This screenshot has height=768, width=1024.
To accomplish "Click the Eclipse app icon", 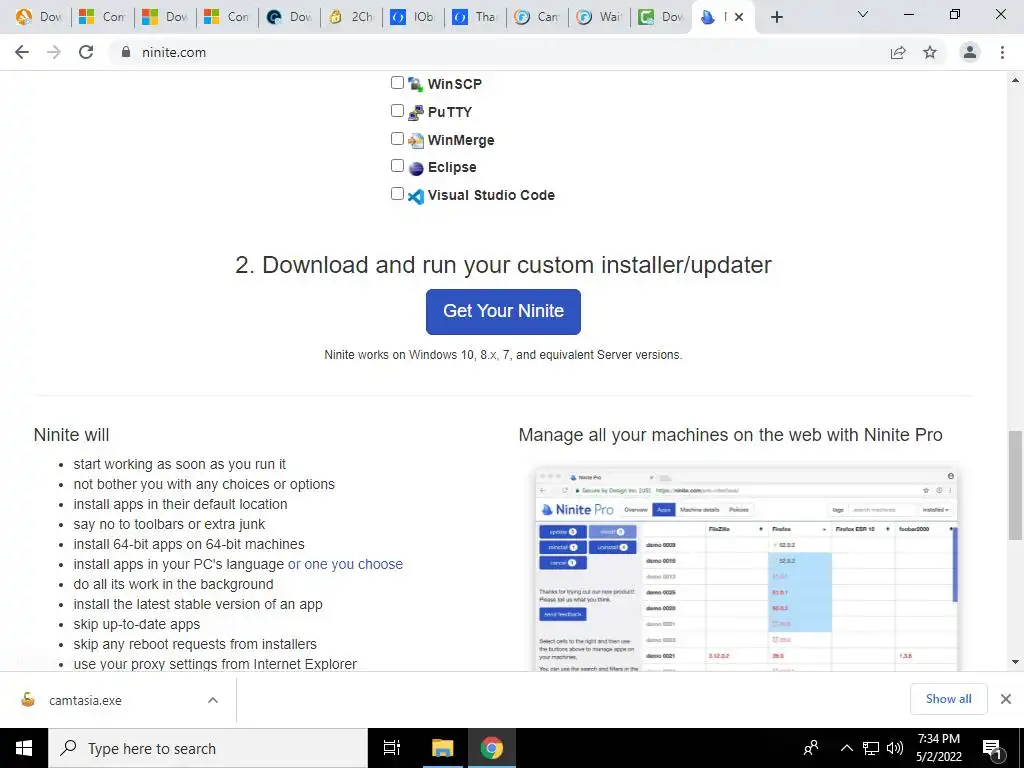I will point(416,168).
